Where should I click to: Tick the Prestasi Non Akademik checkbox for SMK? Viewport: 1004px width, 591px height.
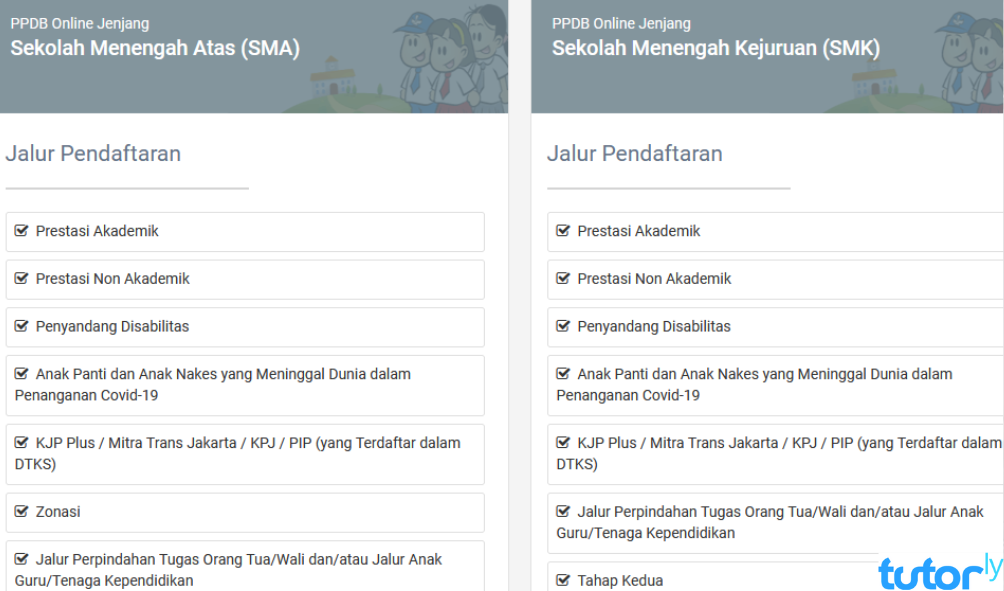[x=562, y=278]
